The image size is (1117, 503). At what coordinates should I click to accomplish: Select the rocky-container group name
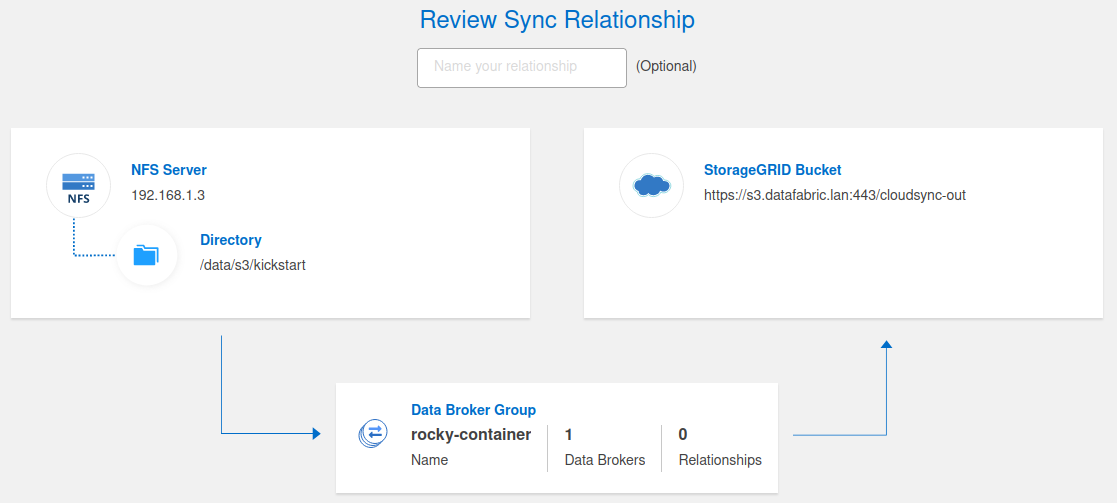(471, 435)
